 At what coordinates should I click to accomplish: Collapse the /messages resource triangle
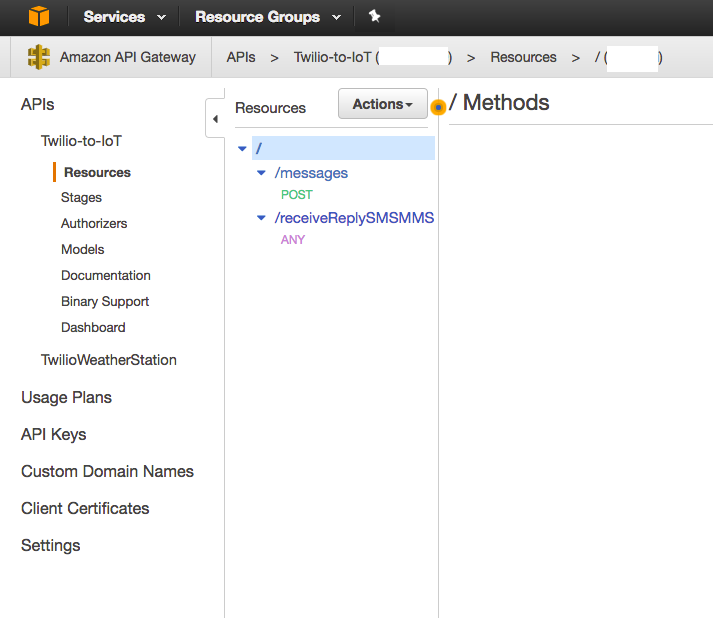[261, 173]
